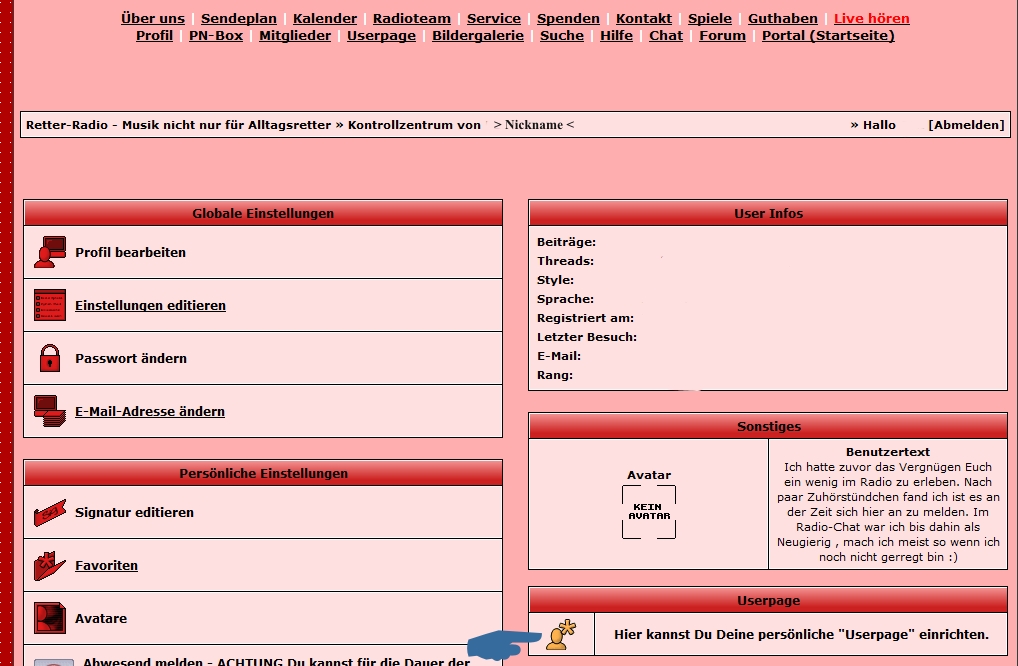
Task: Click the Avatare icon
Action: click(x=49, y=618)
